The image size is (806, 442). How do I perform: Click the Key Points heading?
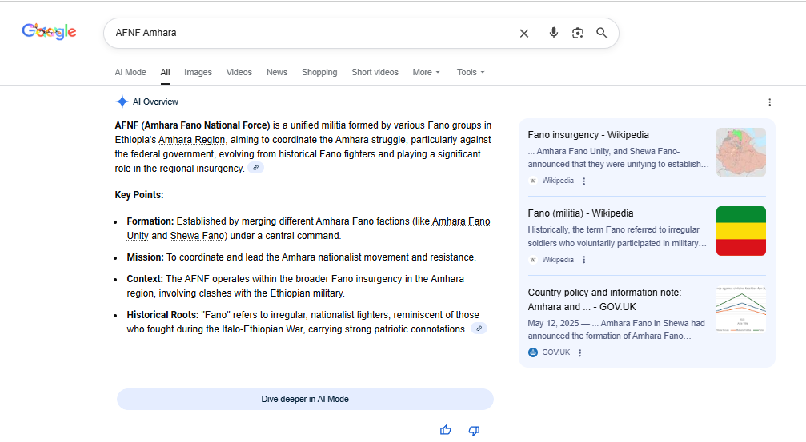click(139, 195)
